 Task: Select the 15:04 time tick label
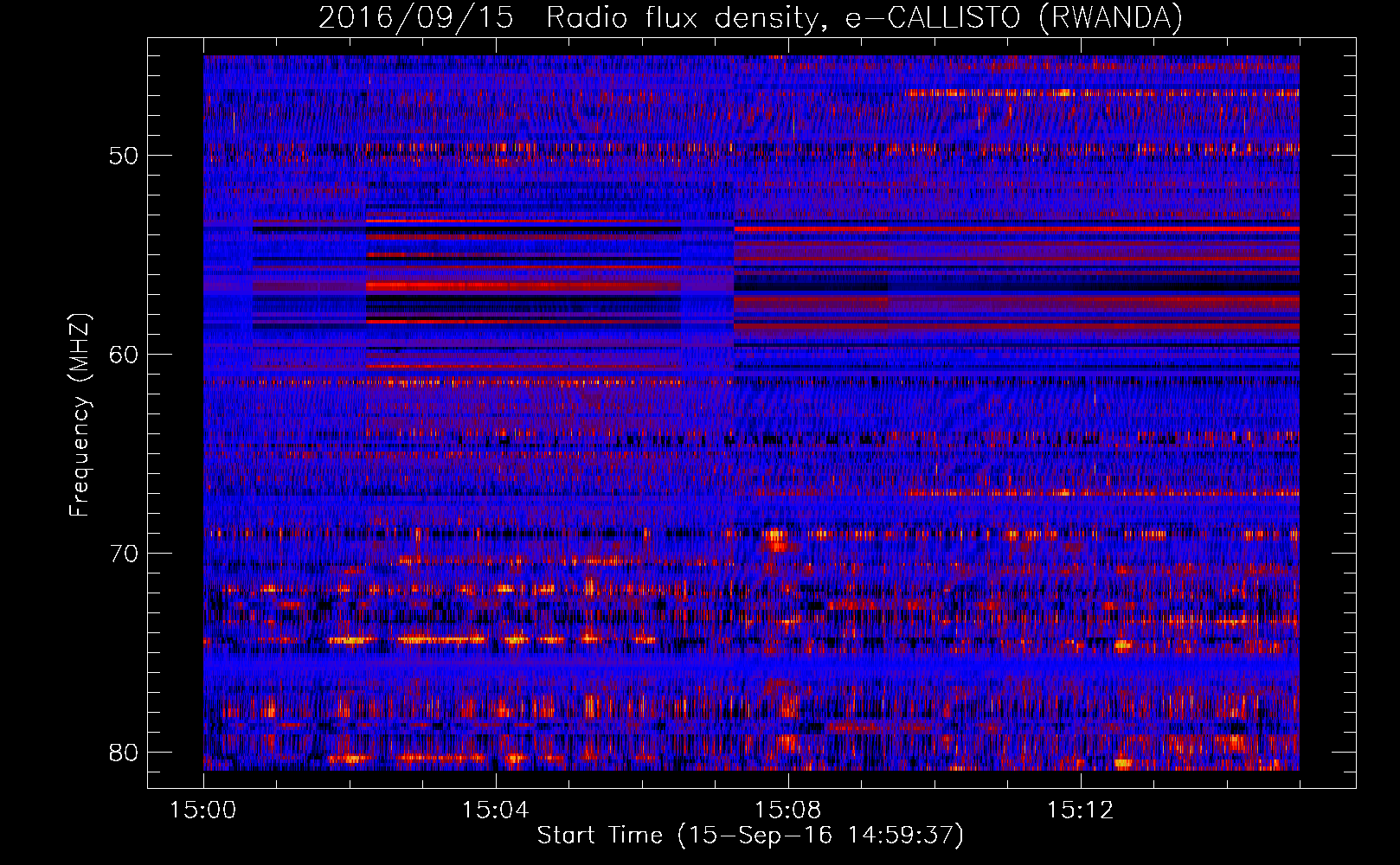495,811
